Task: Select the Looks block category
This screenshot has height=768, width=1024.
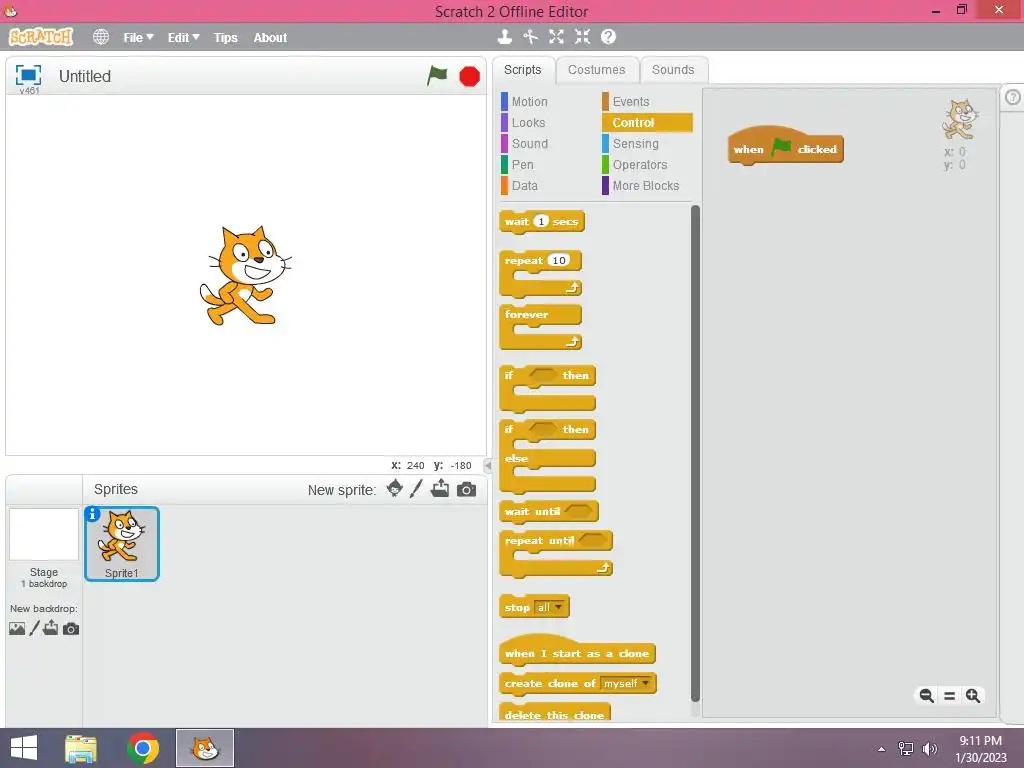Action: pos(528,123)
